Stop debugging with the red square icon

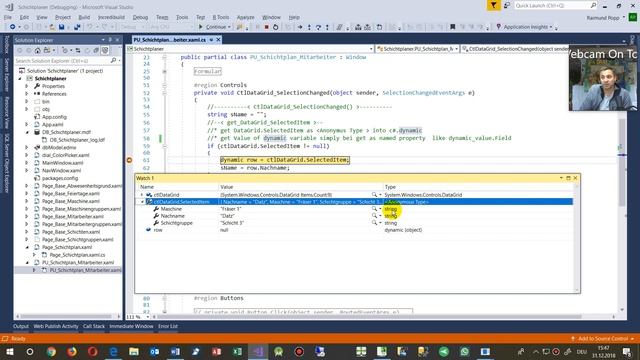267,27
